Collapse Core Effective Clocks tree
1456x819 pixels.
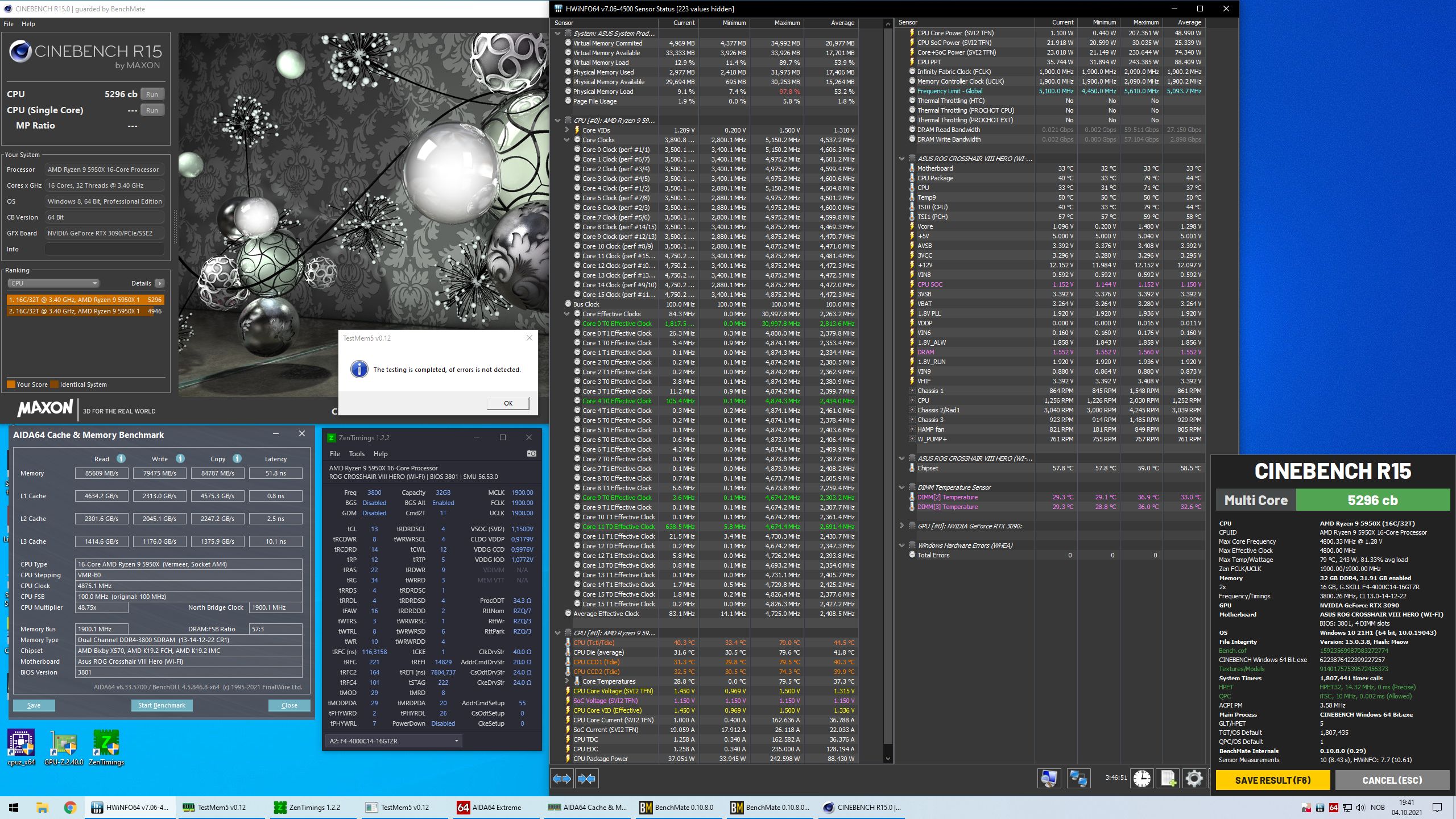coord(567,314)
